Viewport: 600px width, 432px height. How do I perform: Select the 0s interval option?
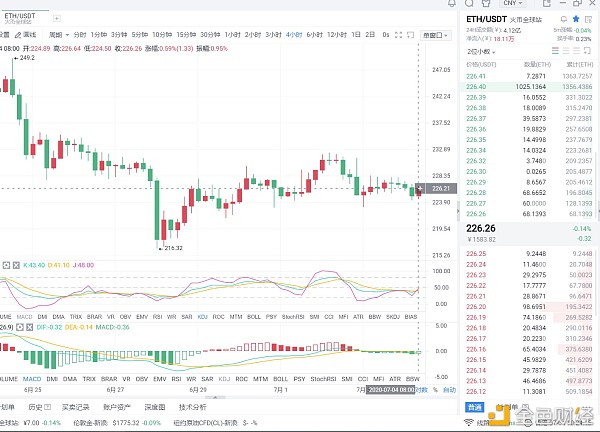(x=386, y=35)
